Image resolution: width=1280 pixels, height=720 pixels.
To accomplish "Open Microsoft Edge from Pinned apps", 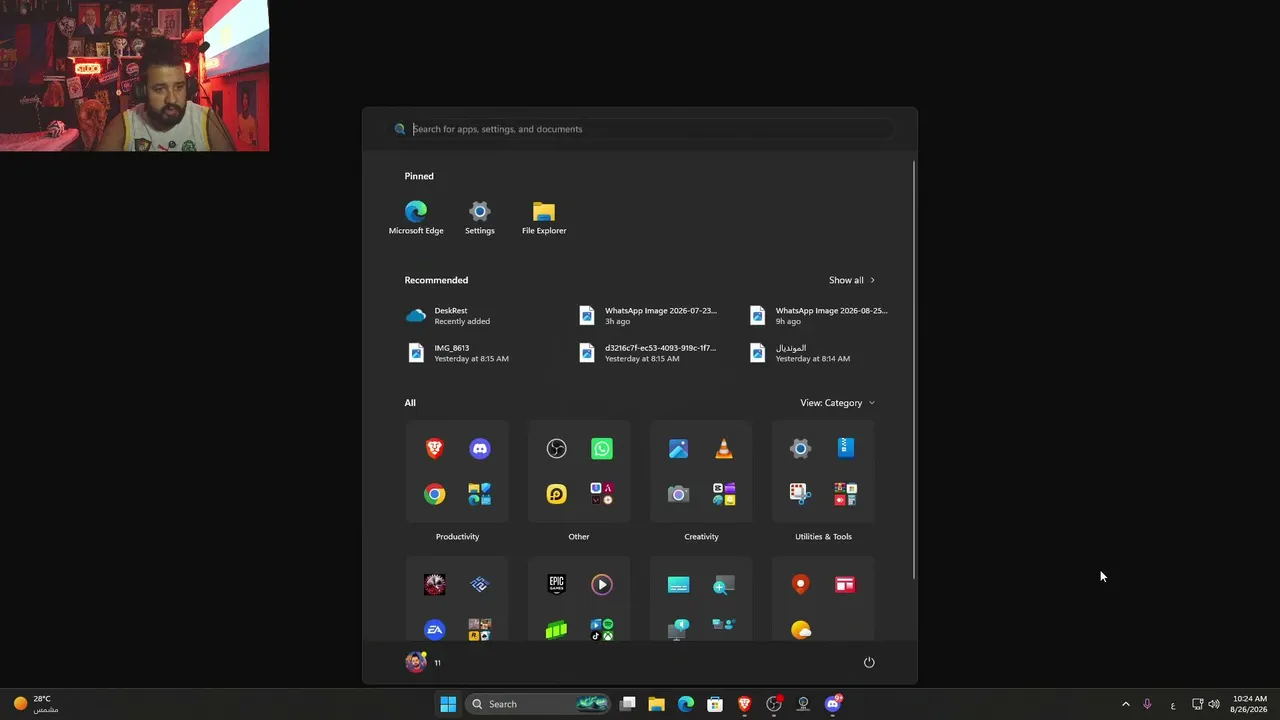I will [416, 218].
